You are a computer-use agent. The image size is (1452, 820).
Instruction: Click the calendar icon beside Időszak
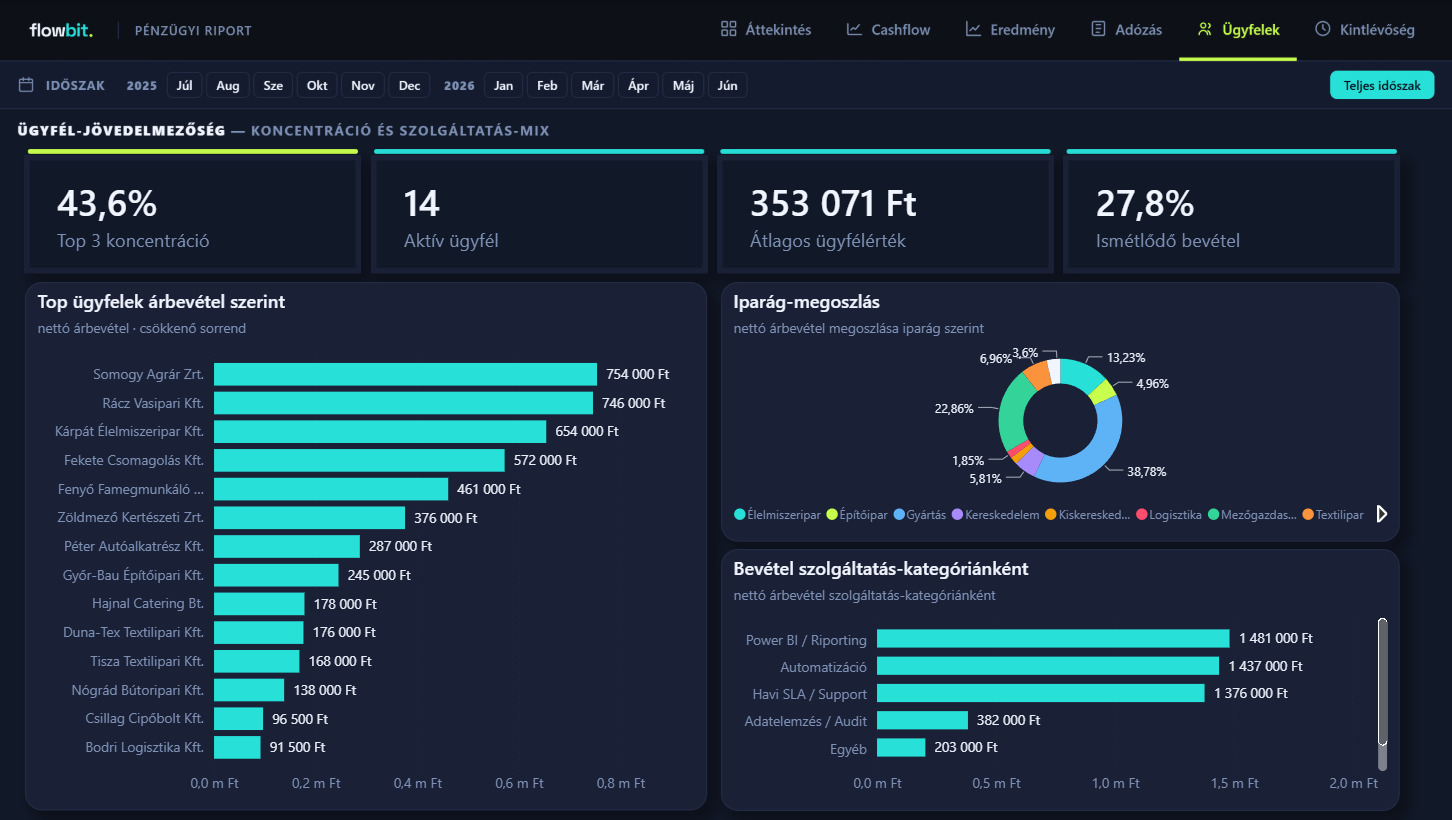27,85
